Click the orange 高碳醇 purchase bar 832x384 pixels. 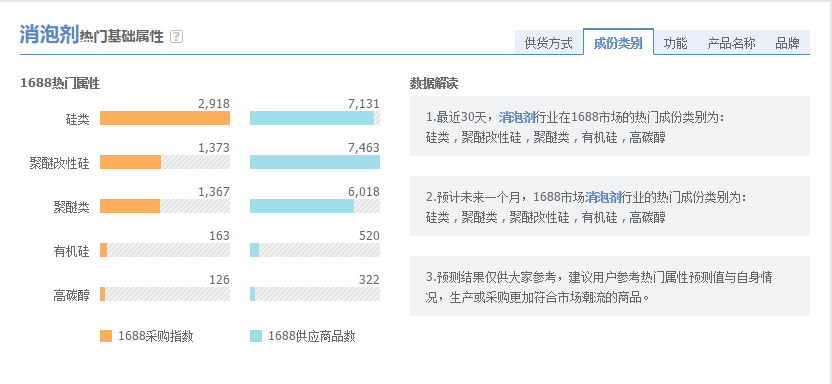click(103, 294)
